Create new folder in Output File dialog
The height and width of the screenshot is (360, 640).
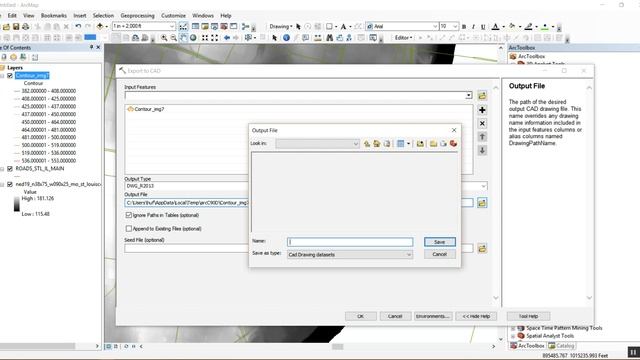433,144
